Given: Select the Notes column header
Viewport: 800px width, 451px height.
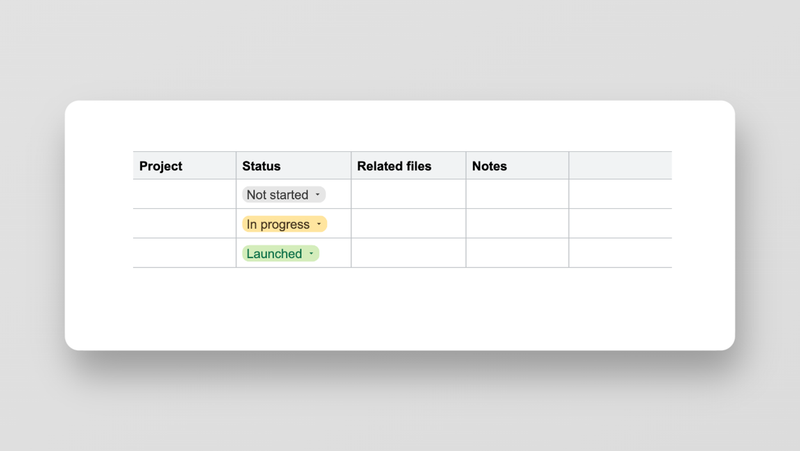Looking at the screenshot, I should pos(517,166).
